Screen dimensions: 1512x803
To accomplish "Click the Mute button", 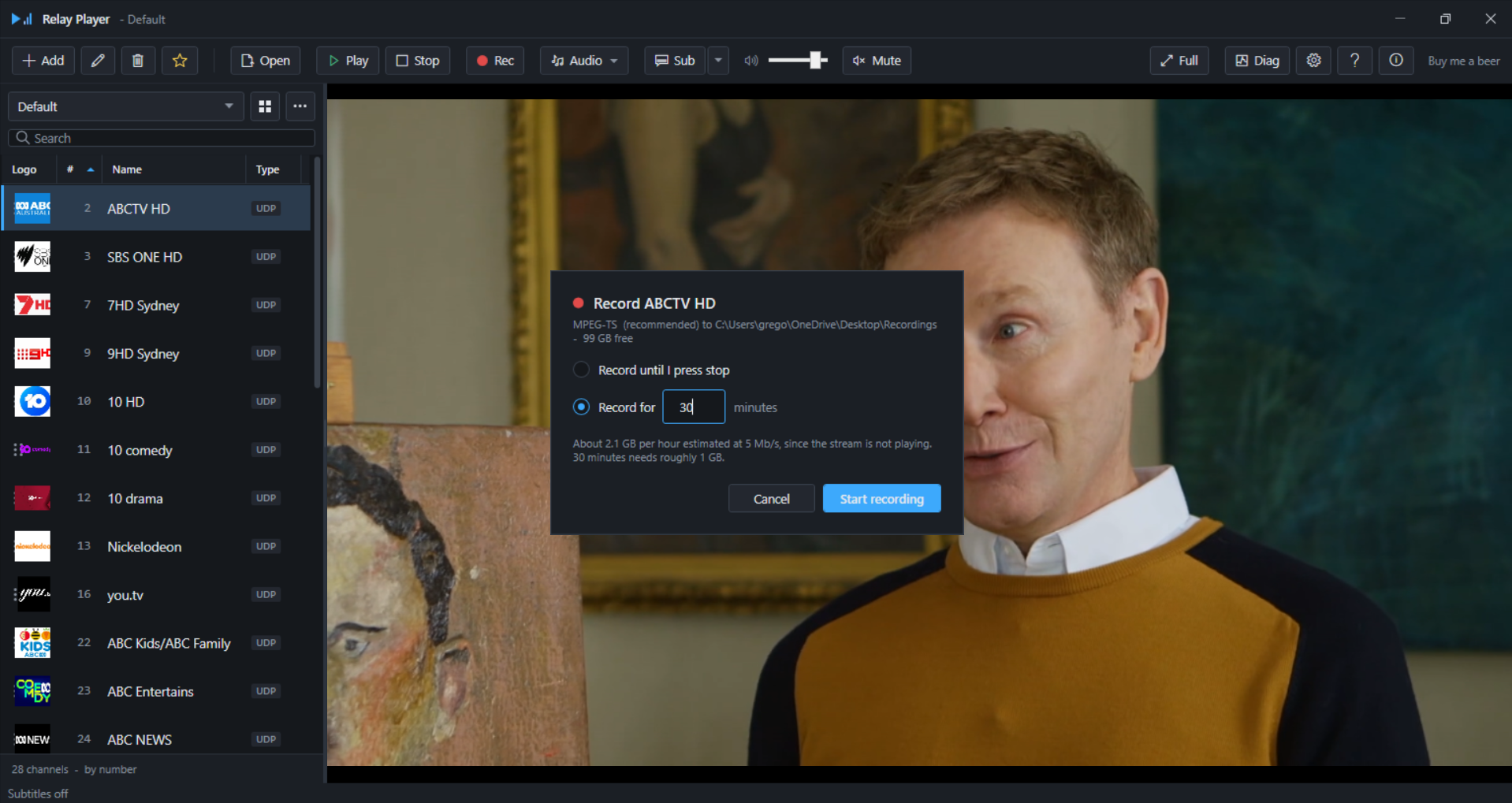I will (877, 61).
